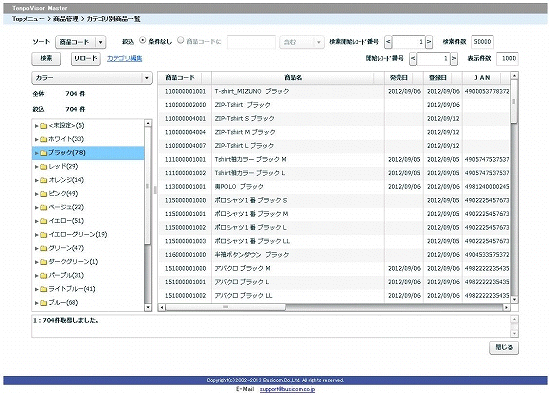Viewport: 550px width, 395px height.
Task: Click the message log scroll down arrow
Action: 514,333
